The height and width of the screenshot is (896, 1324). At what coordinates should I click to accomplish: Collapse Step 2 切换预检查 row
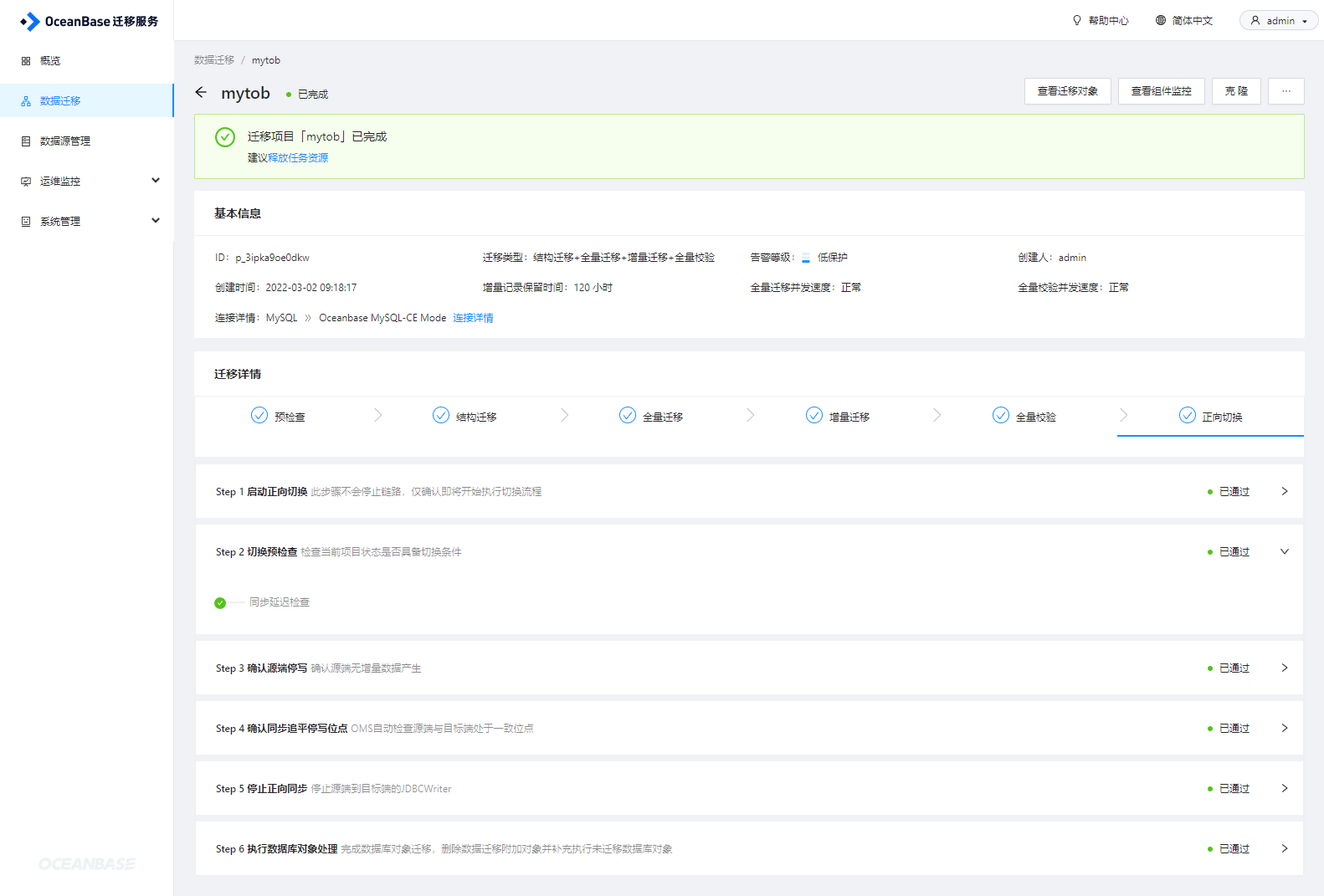(1285, 552)
